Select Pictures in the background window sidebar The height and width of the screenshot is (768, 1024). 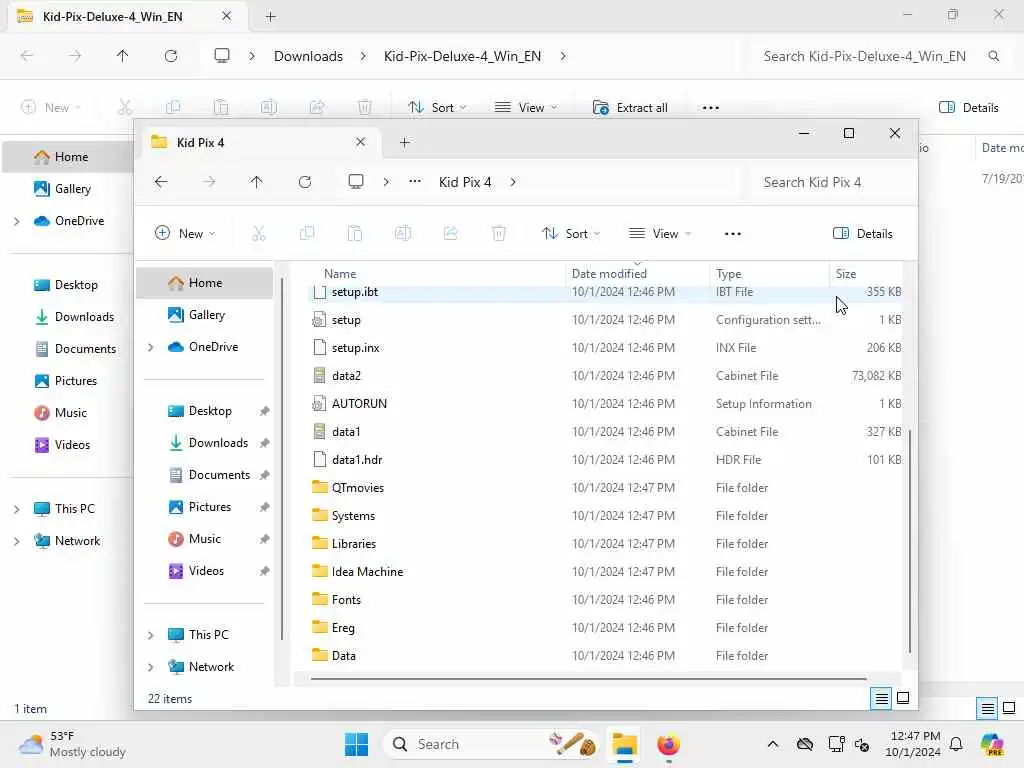[x=67, y=381]
